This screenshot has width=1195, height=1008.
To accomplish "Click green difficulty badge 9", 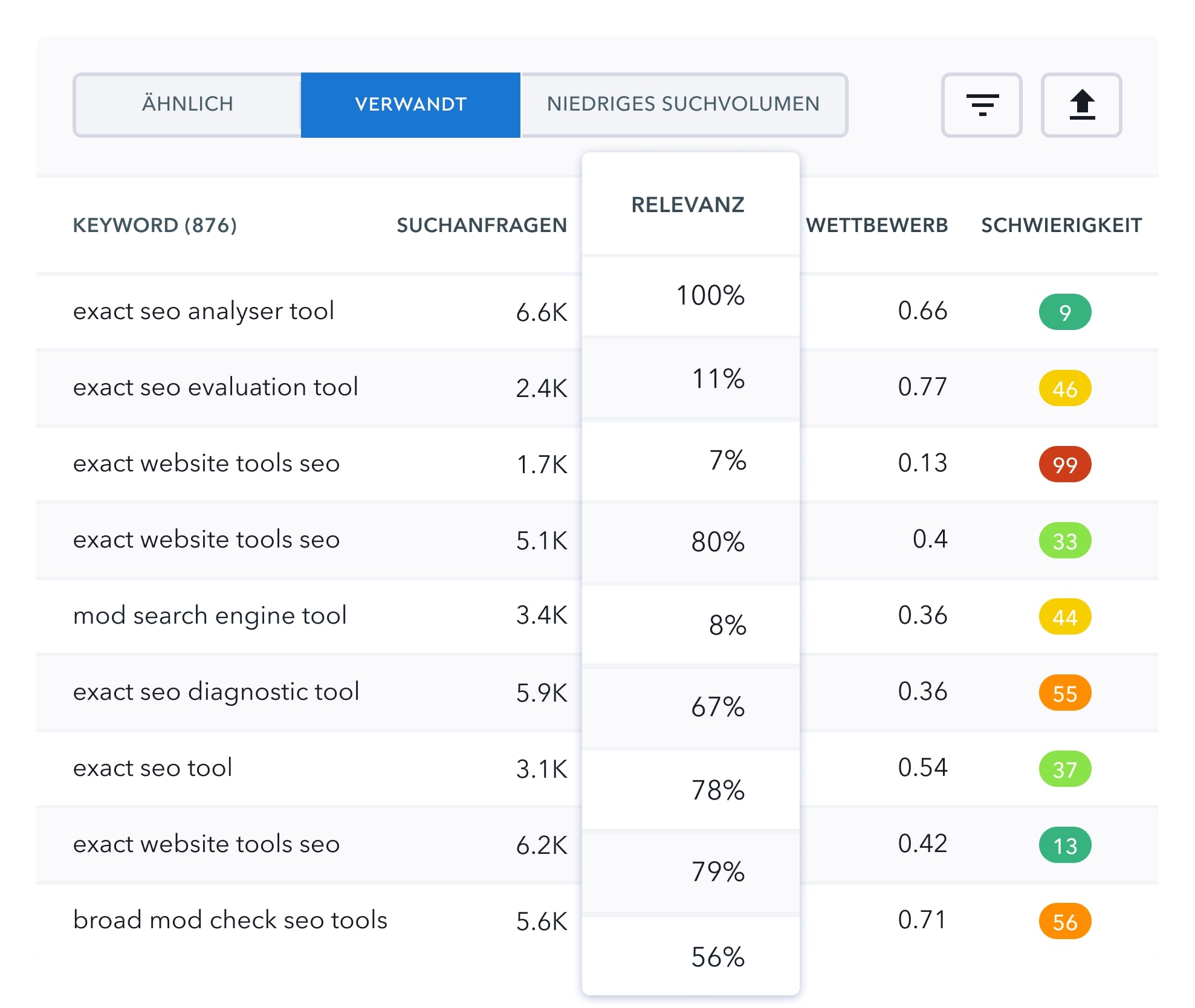I will pyautogui.click(x=1064, y=312).
